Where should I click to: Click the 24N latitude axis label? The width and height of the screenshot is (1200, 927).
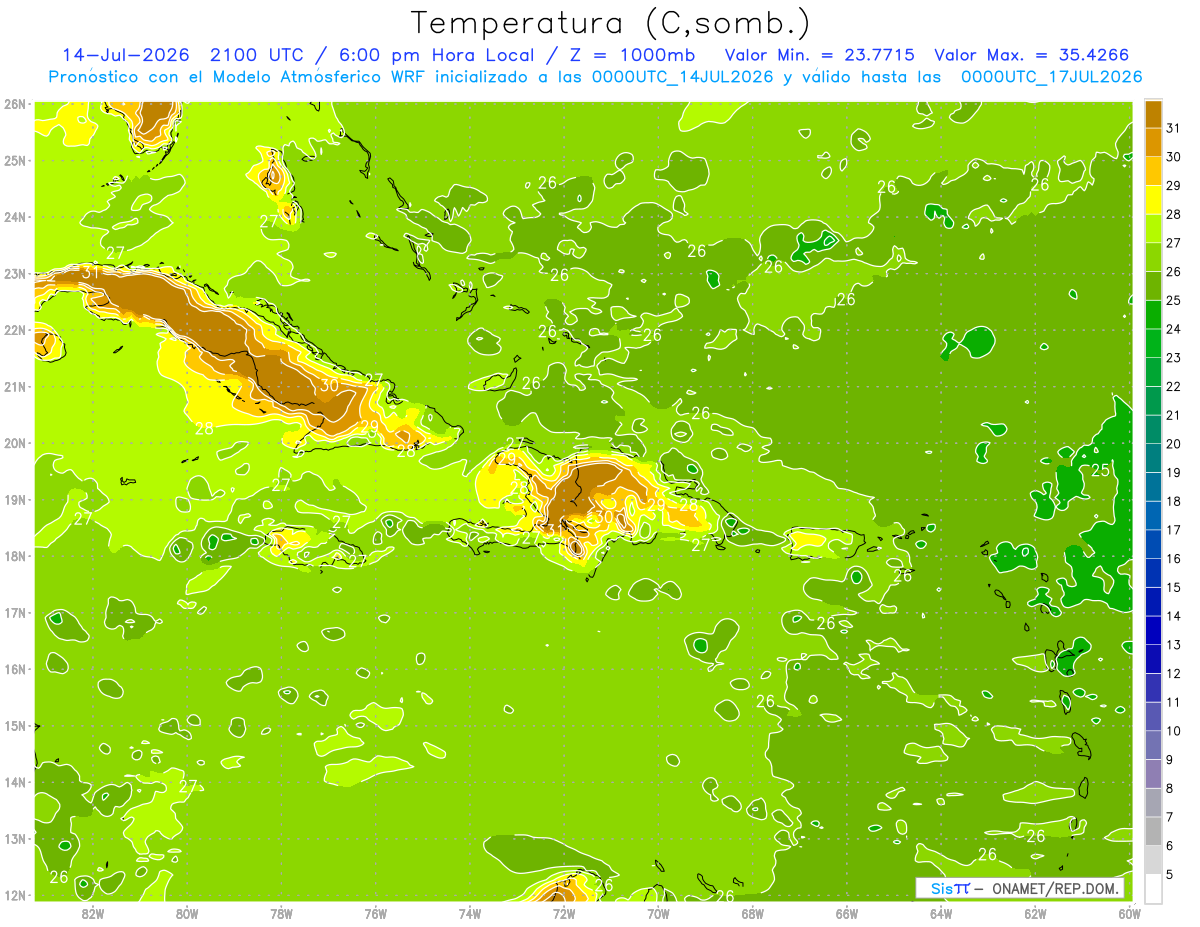tap(15, 217)
